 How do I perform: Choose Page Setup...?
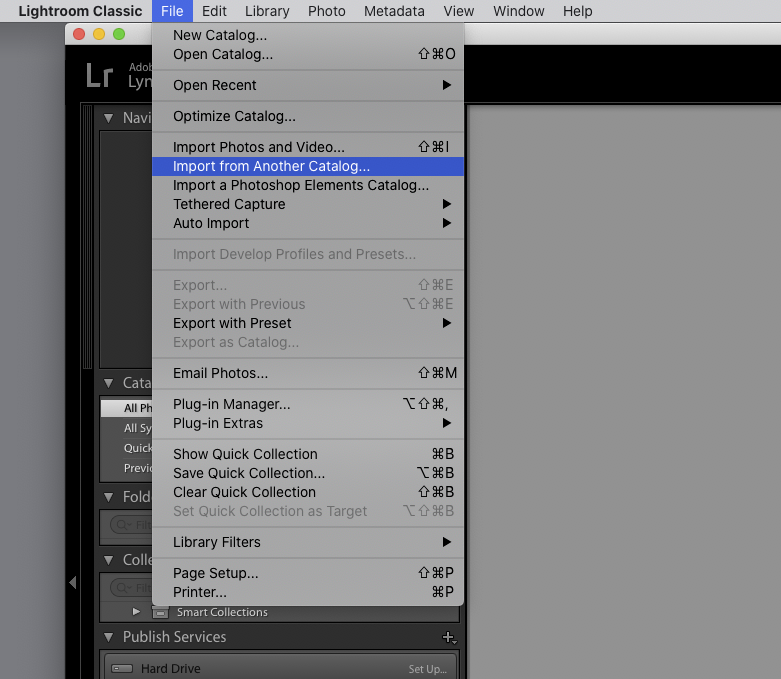308,573
